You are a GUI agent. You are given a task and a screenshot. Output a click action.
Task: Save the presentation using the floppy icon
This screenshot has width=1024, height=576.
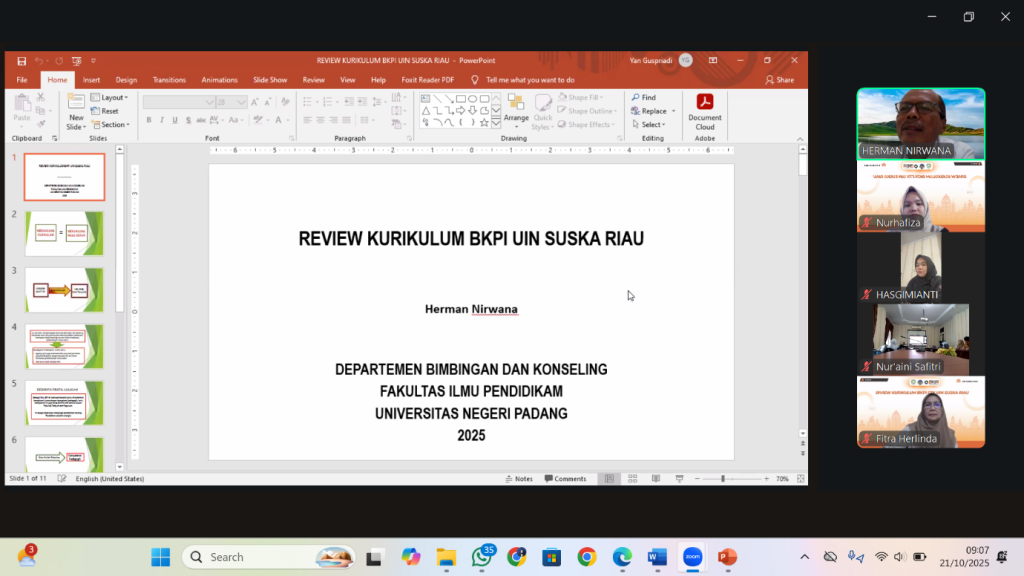tap(22, 61)
